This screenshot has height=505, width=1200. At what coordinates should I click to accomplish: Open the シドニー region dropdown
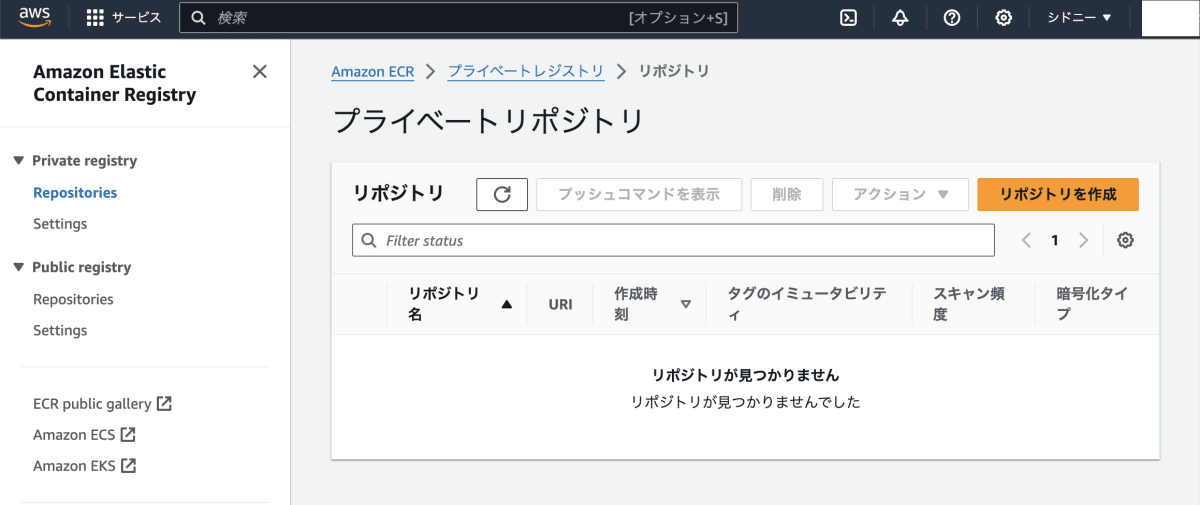(x=1079, y=18)
